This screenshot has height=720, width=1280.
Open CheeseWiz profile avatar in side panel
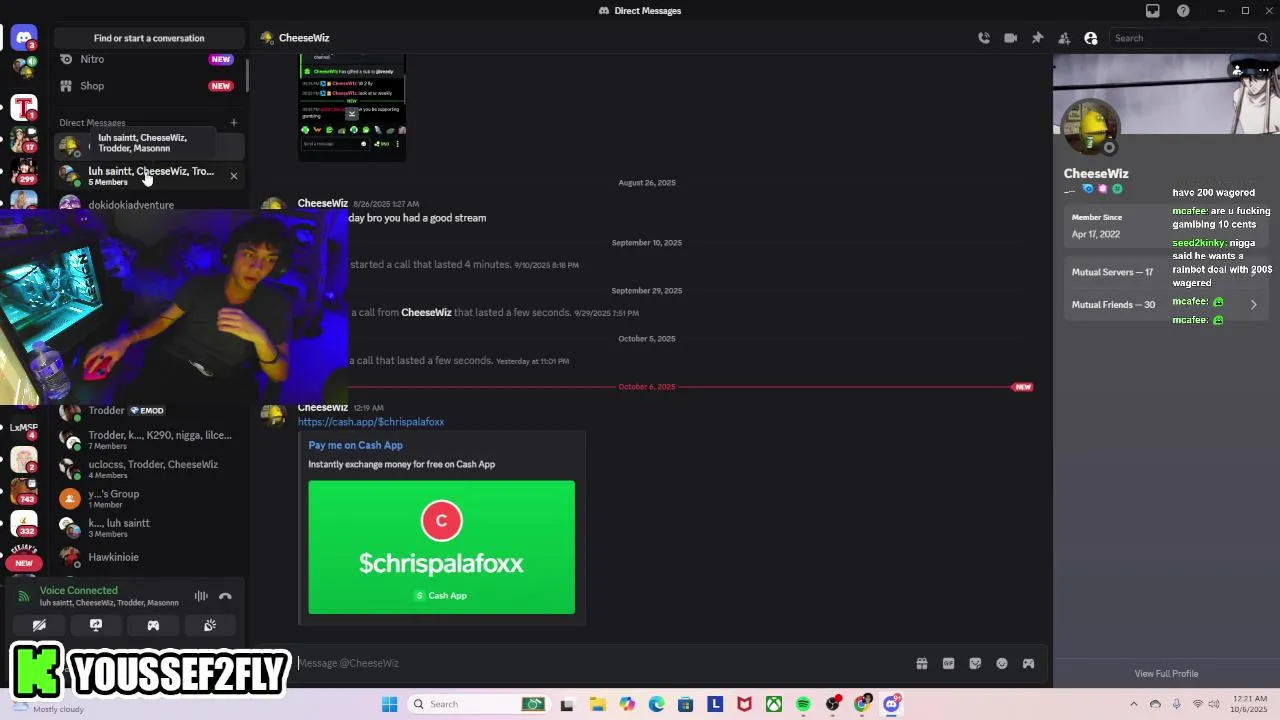point(1091,129)
